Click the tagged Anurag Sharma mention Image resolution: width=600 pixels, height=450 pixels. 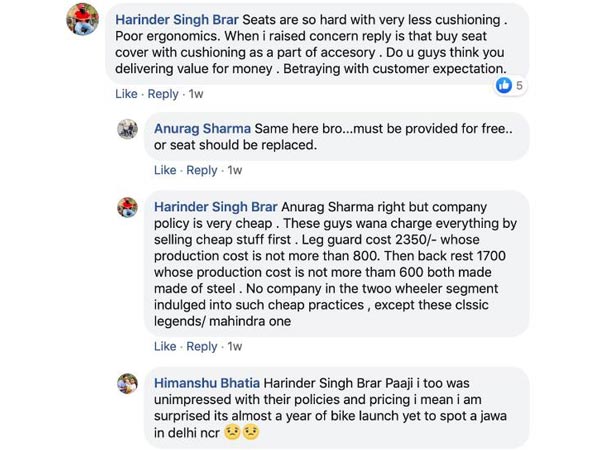tap(332, 206)
